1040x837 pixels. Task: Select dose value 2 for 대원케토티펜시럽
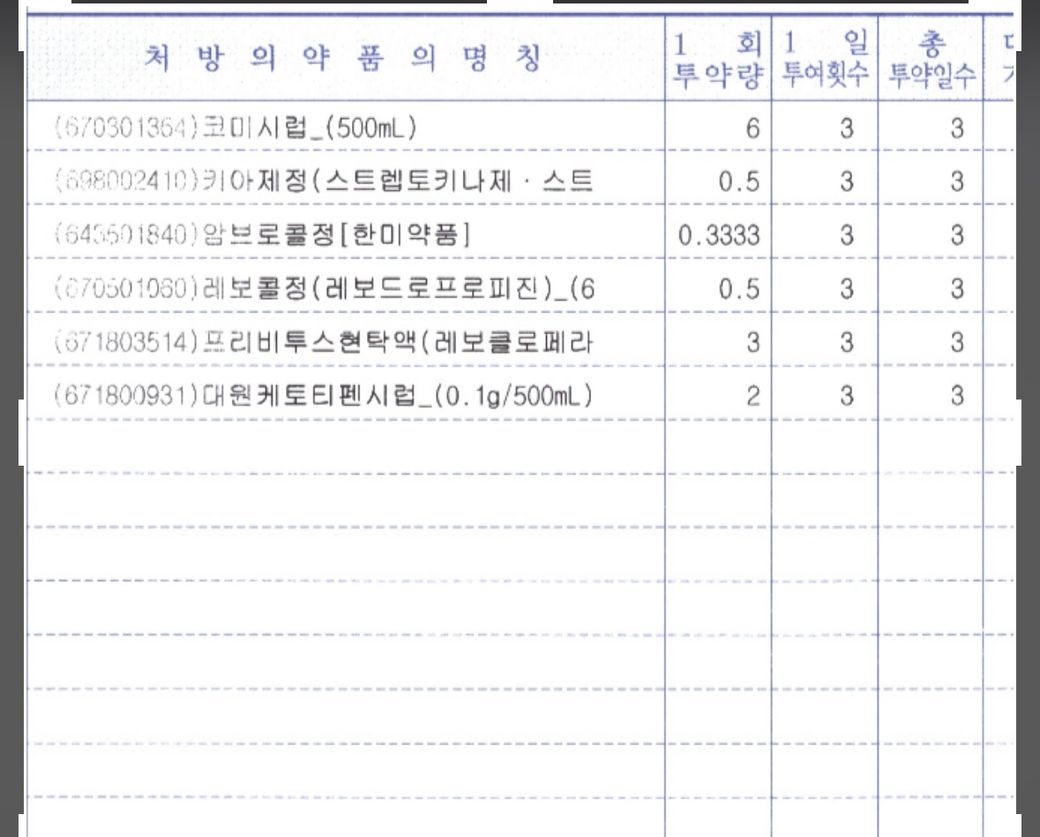[752, 397]
